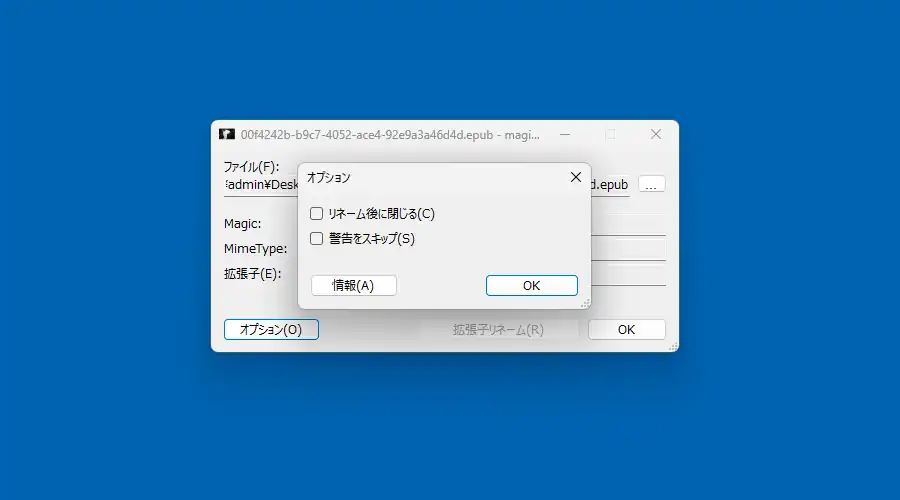This screenshot has height=500, width=900.
Task: Grab the resize grip of the main window
Action: click(673, 346)
